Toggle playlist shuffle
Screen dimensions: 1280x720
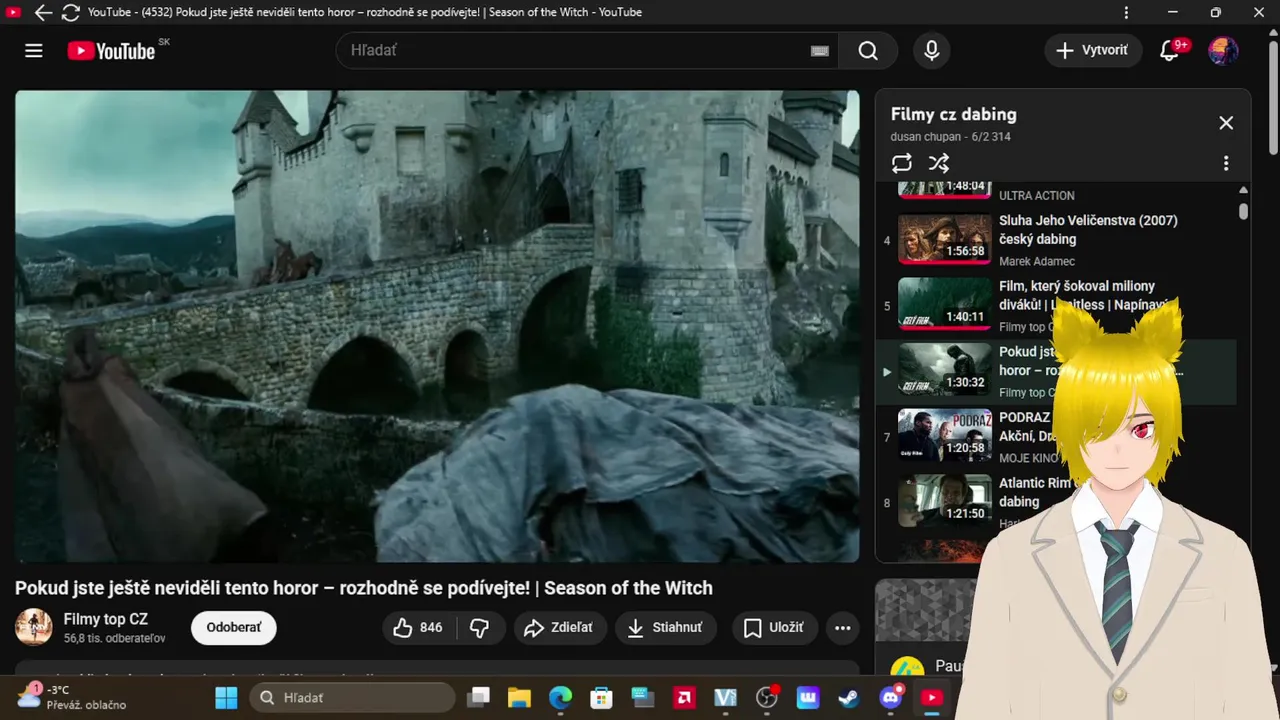coord(938,163)
